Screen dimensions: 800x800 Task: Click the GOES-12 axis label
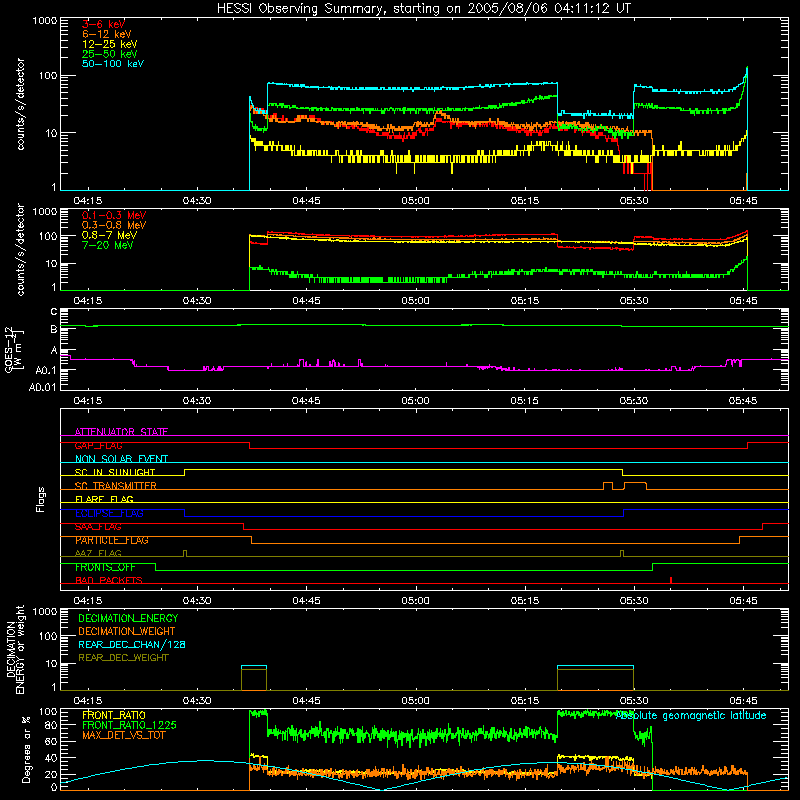(14, 350)
